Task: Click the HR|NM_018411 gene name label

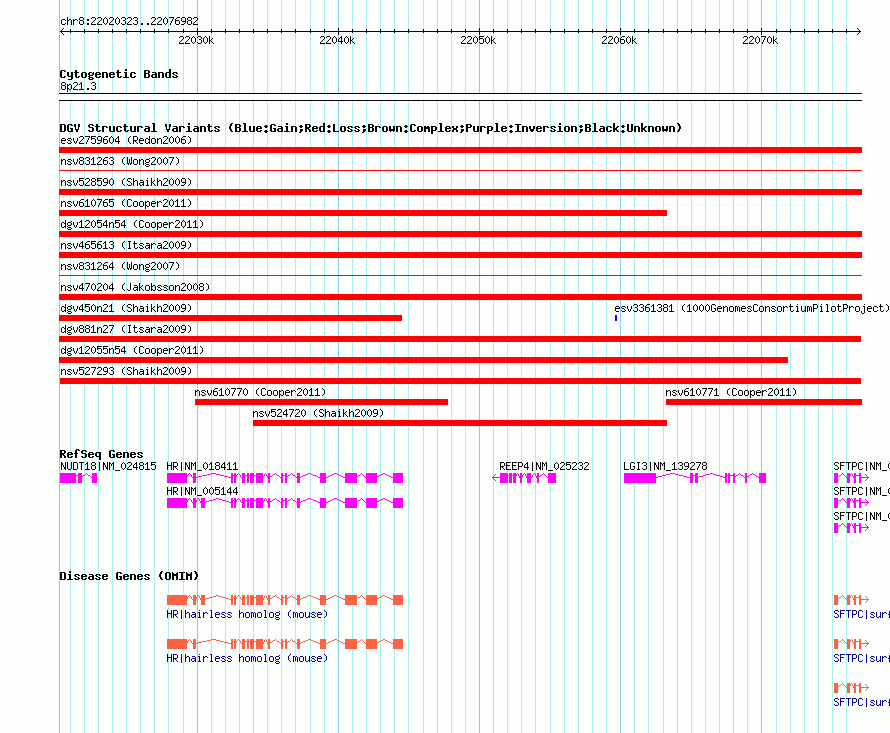Action: pyautogui.click(x=202, y=466)
